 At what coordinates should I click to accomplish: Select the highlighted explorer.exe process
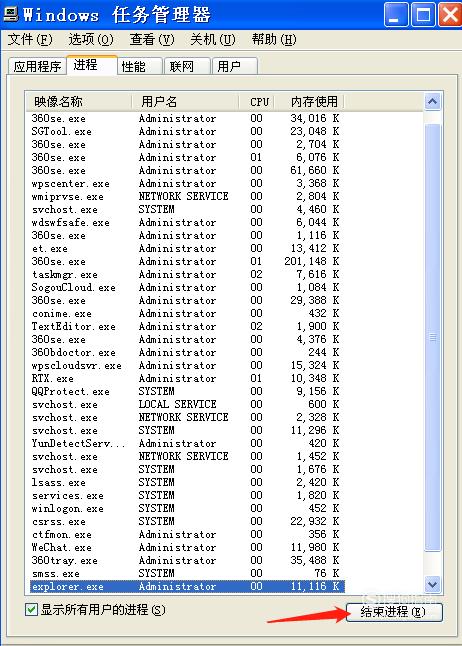point(187,586)
